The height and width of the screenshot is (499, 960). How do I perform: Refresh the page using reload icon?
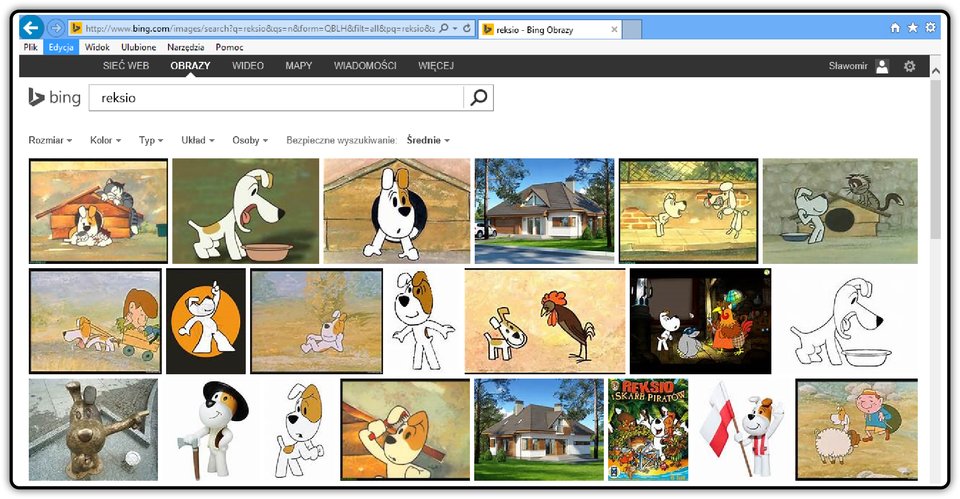(x=467, y=28)
